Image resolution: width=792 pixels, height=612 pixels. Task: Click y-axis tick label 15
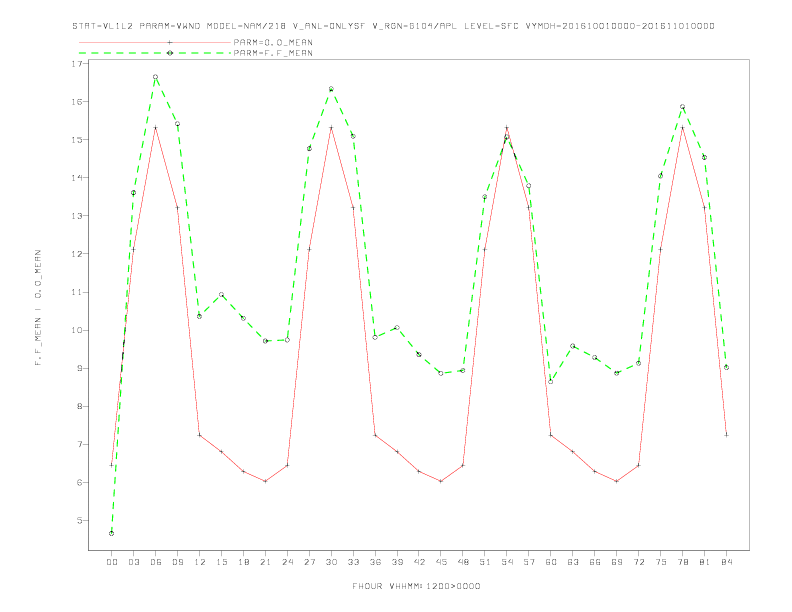77,139
